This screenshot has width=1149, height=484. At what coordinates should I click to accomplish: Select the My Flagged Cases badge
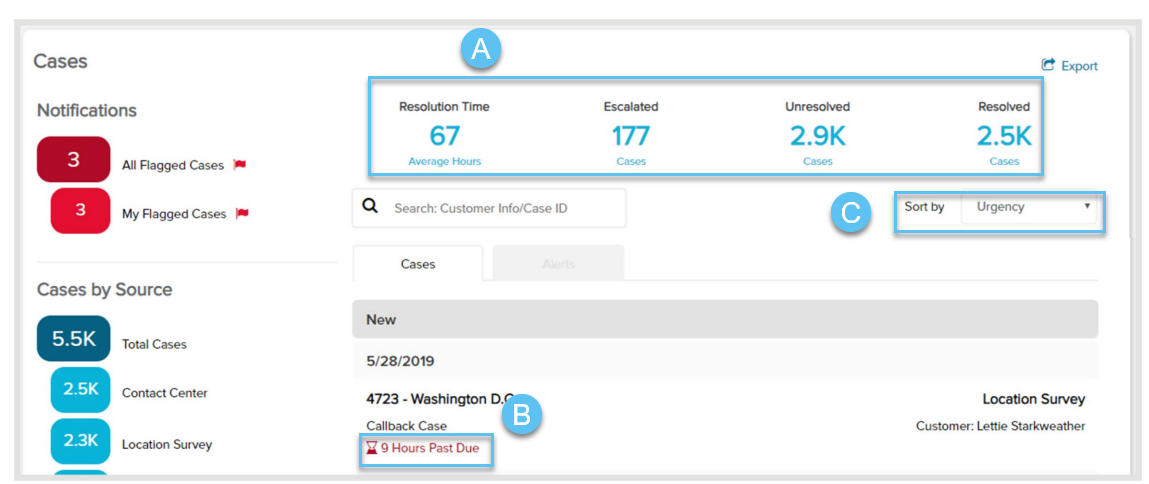pos(80,210)
